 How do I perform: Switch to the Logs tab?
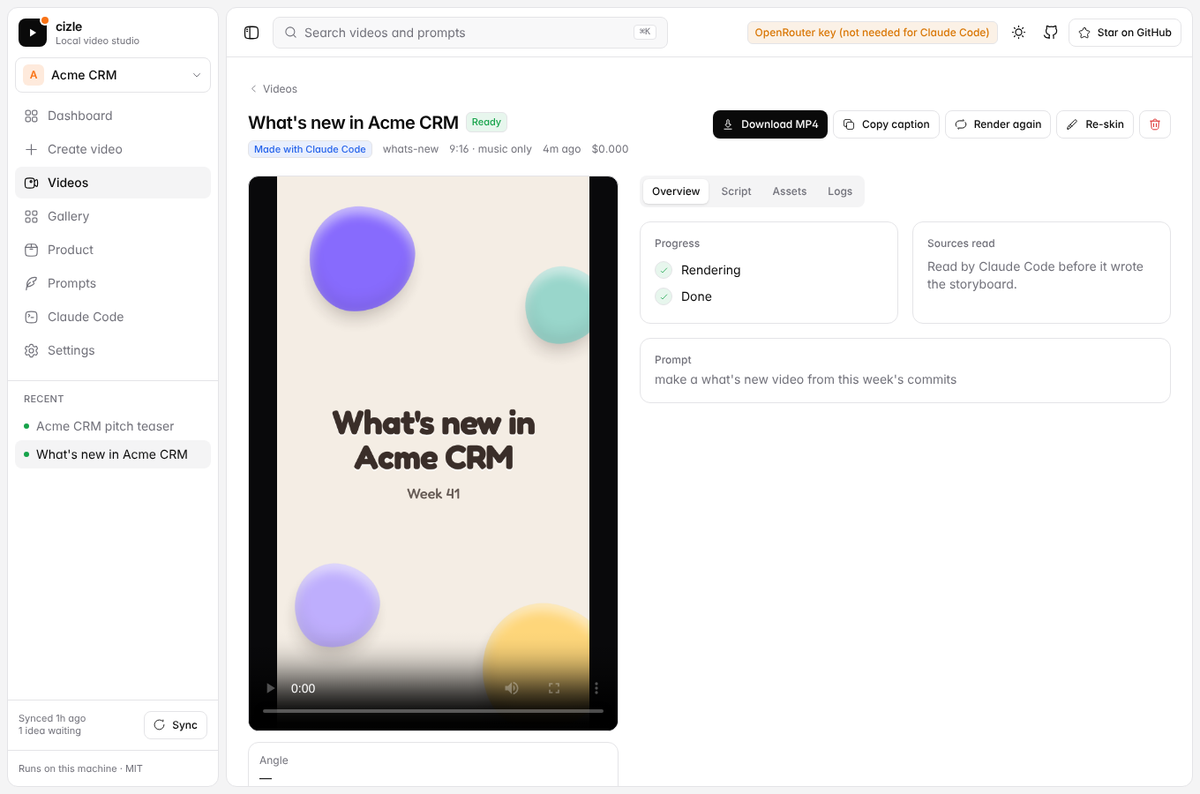pos(840,191)
